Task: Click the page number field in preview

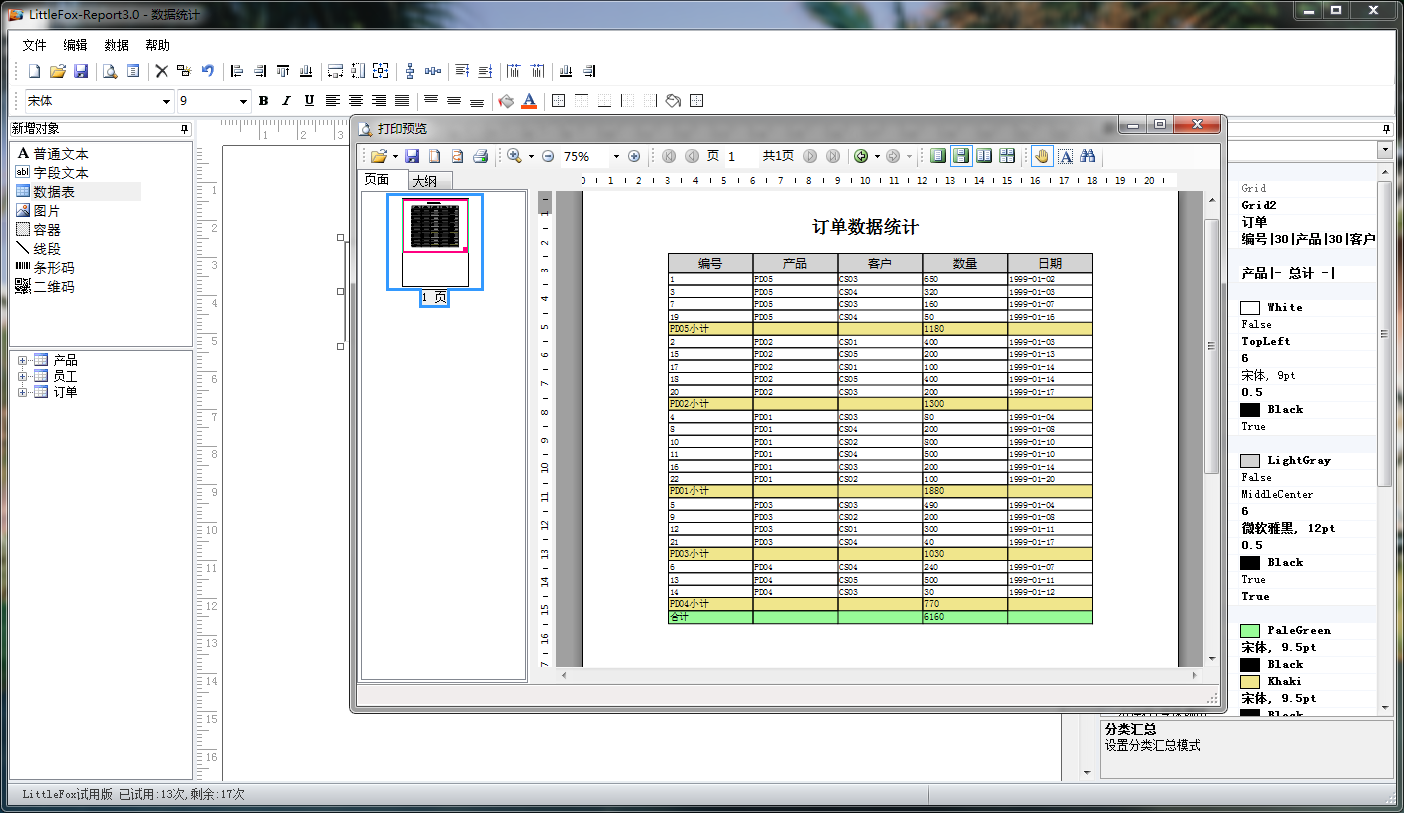Action: click(741, 156)
